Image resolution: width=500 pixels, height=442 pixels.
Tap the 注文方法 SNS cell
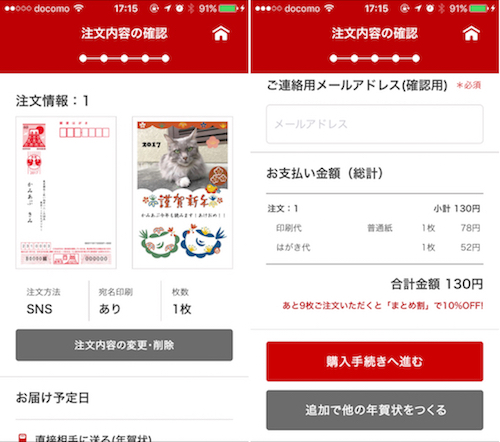click(x=52, y=301)
